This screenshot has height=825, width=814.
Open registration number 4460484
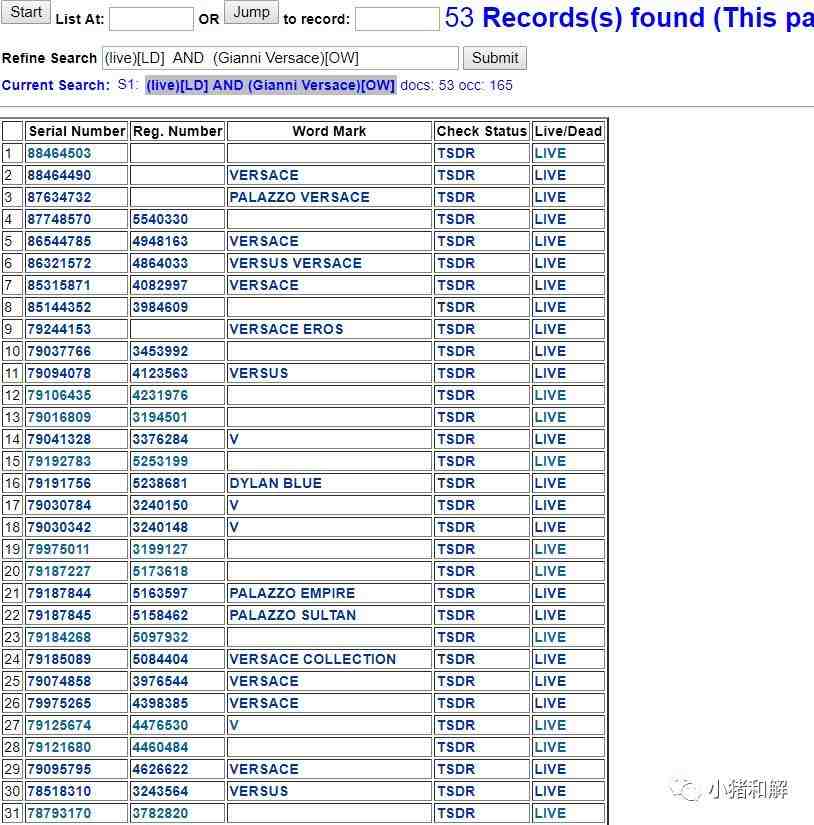pyautogui.click(x=160, y=747)
